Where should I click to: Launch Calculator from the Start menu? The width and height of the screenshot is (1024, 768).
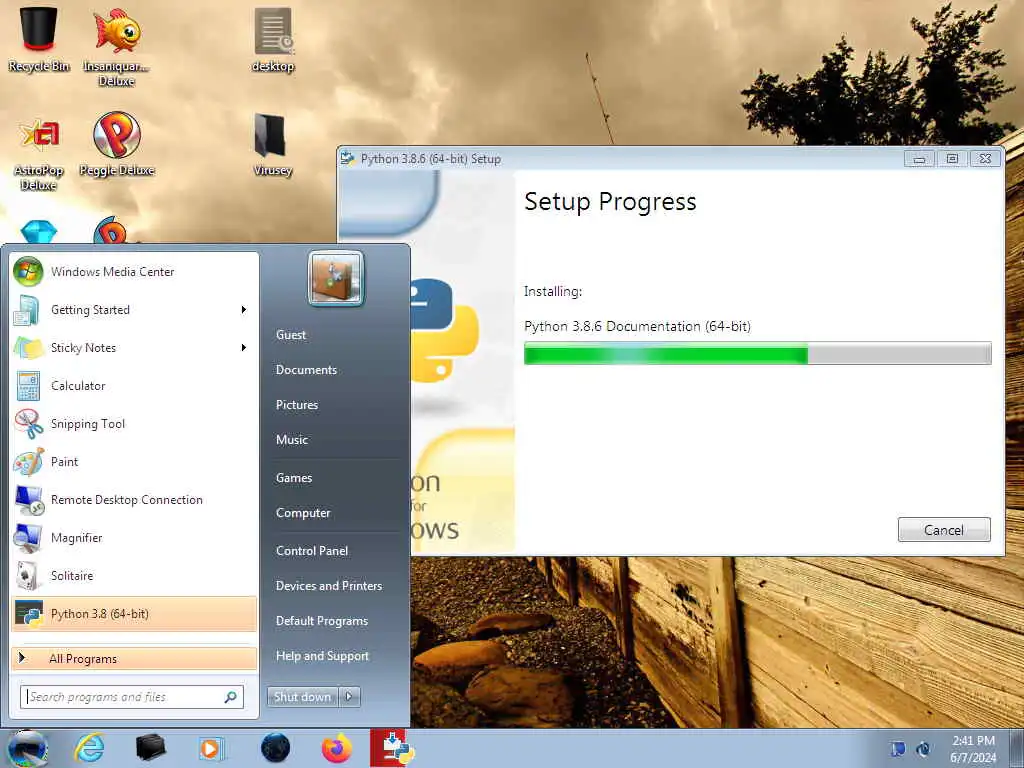(x=134, y=385)
